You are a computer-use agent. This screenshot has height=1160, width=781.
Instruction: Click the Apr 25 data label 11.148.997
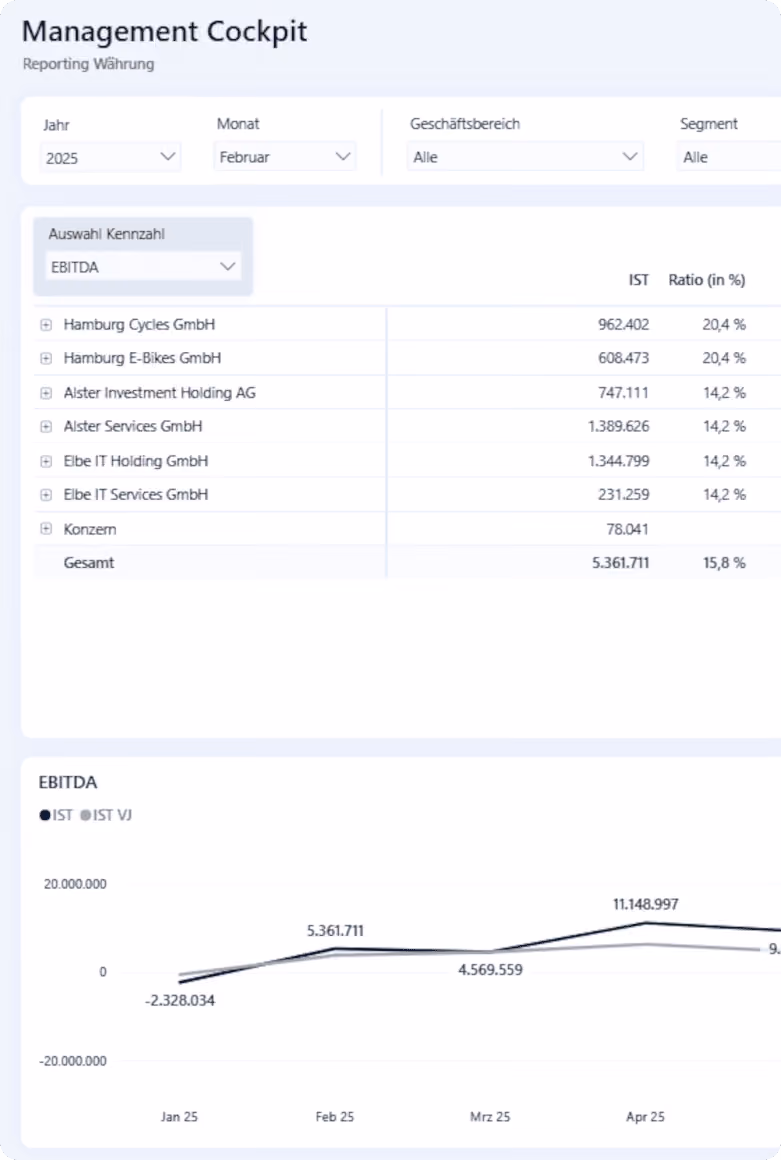point(646,904)
